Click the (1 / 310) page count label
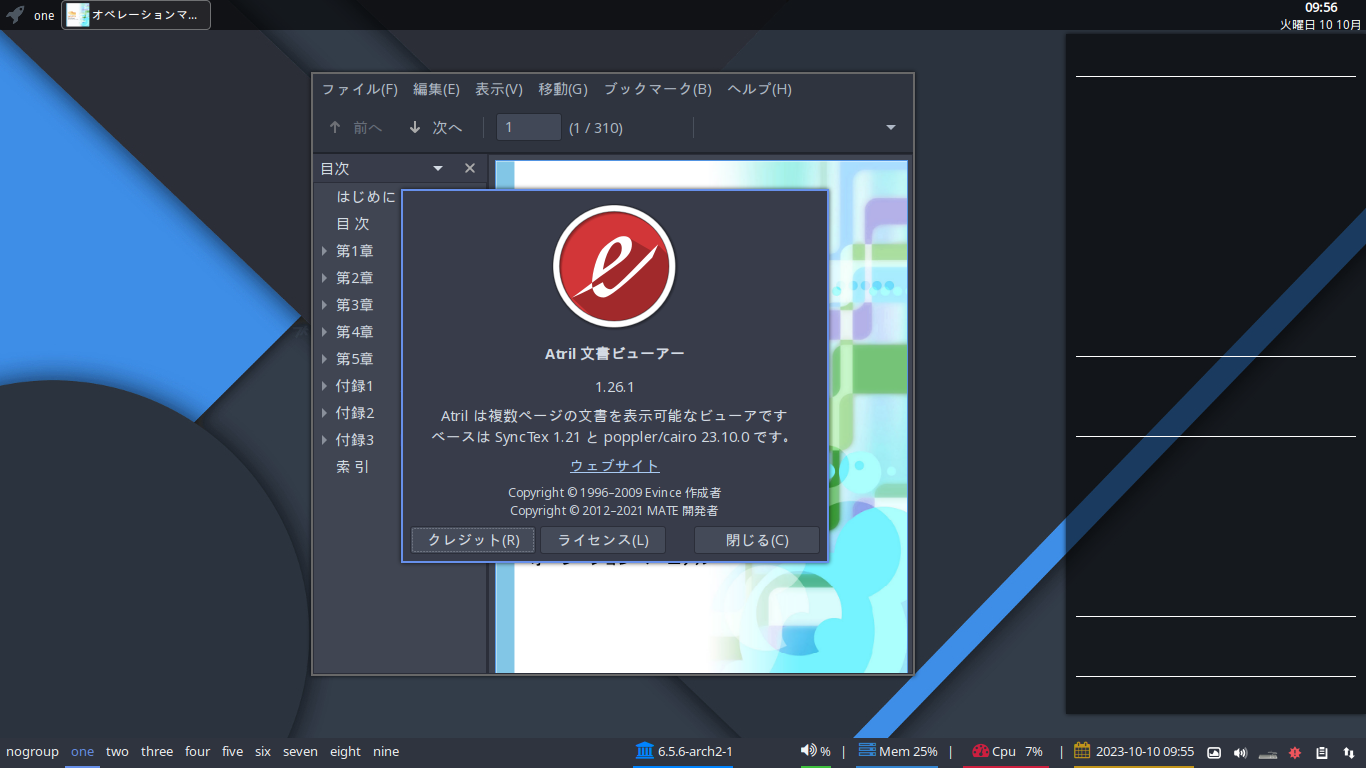1366x768 pixels. (596, 128)
